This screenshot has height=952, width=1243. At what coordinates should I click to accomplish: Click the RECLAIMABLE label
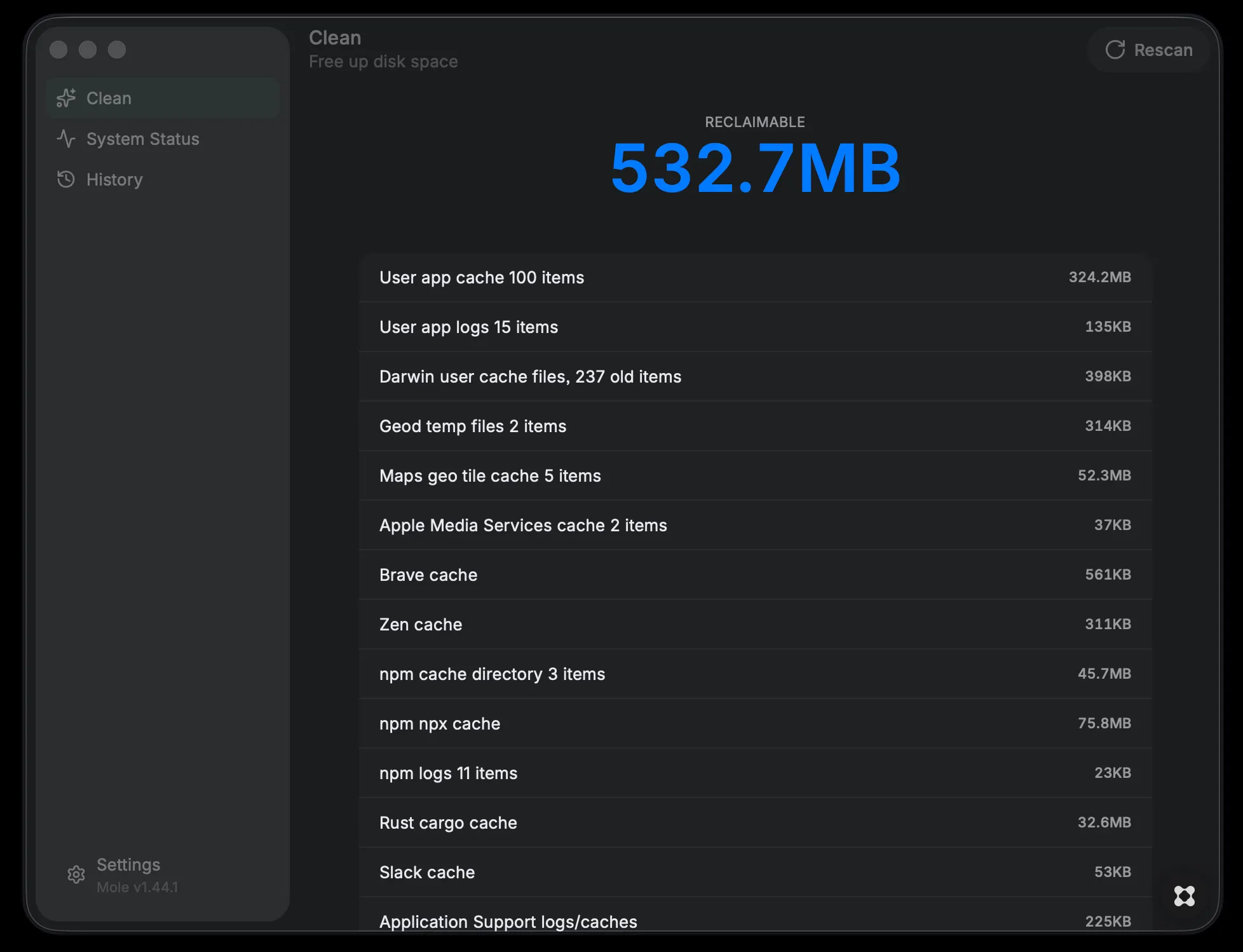755,122
